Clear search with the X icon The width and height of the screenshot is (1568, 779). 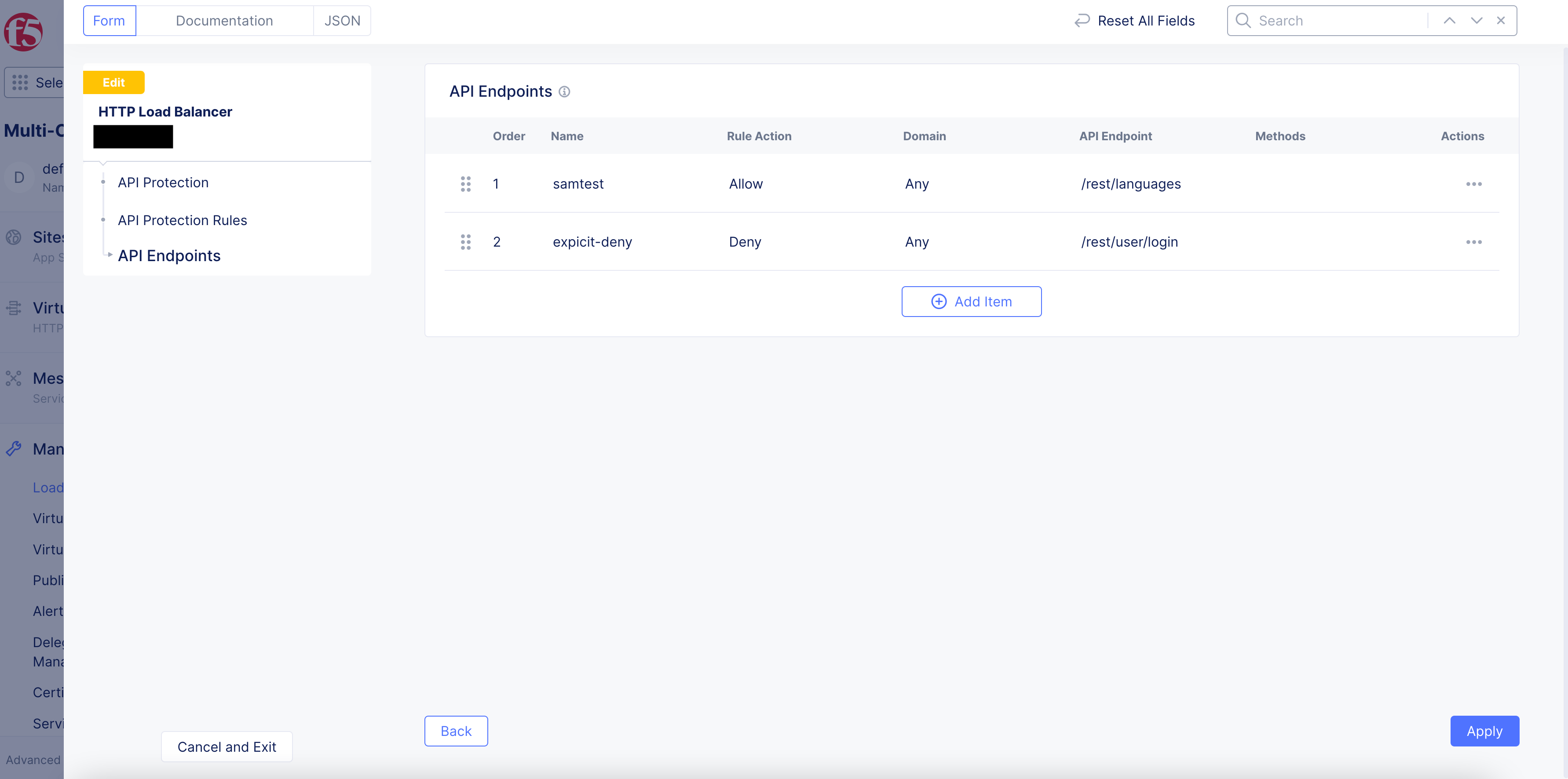[1500, 21]
